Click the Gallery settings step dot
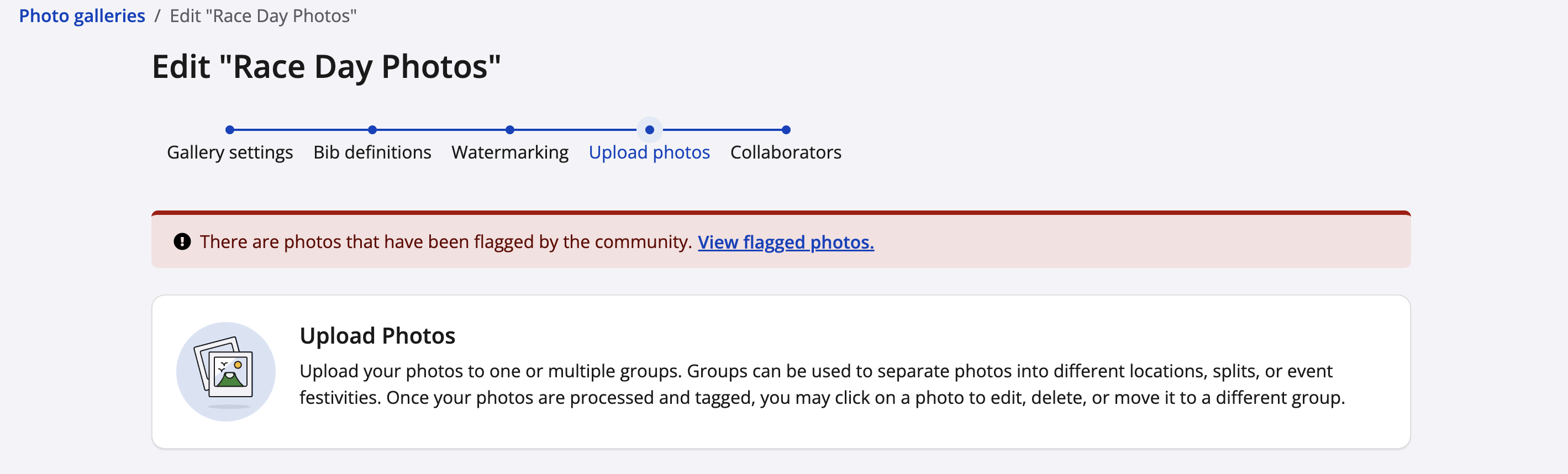 (229, 130)
